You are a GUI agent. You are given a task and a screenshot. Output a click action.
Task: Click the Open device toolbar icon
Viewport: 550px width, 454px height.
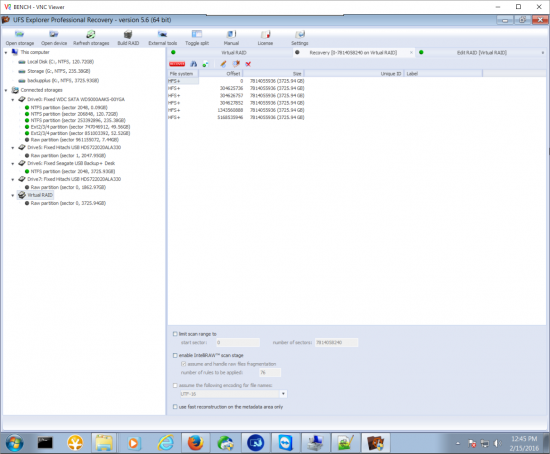[x=54, y=34]
